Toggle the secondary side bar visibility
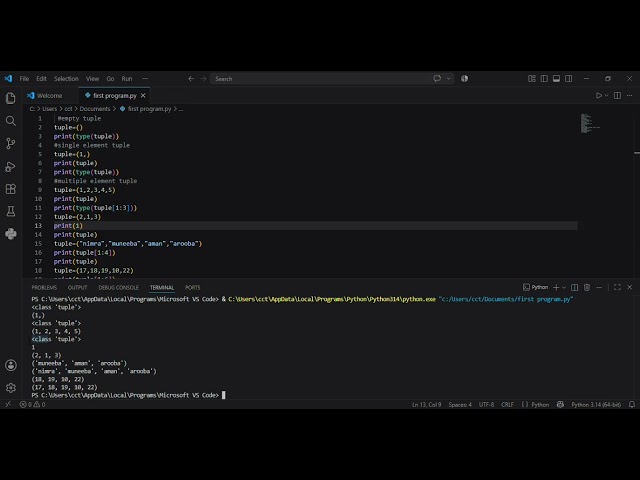Image resolution: width=640 pixels, height=480 pixels. [569, 78]
